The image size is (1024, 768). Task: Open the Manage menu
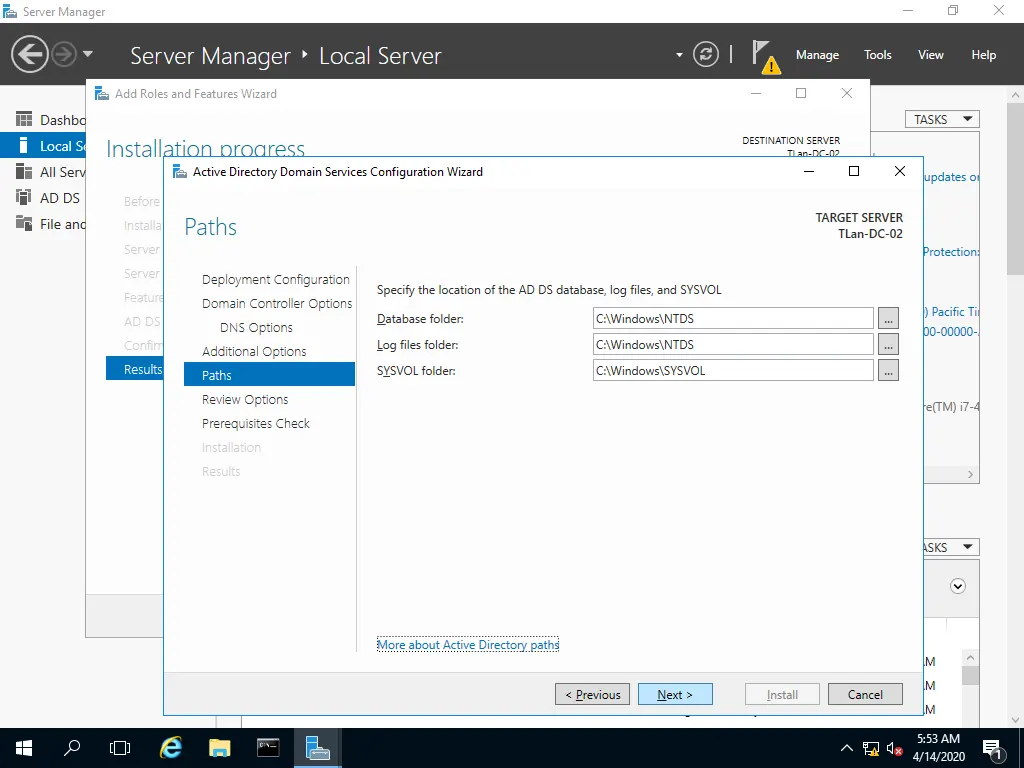817,55
